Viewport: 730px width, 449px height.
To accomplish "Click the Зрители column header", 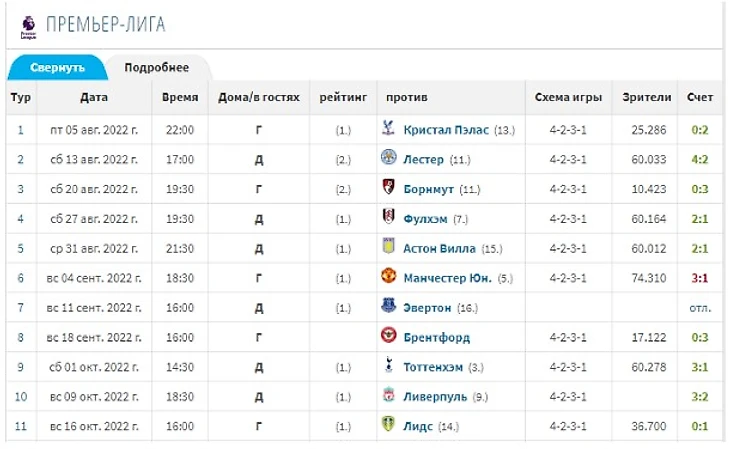I will (x=646, y=98).
